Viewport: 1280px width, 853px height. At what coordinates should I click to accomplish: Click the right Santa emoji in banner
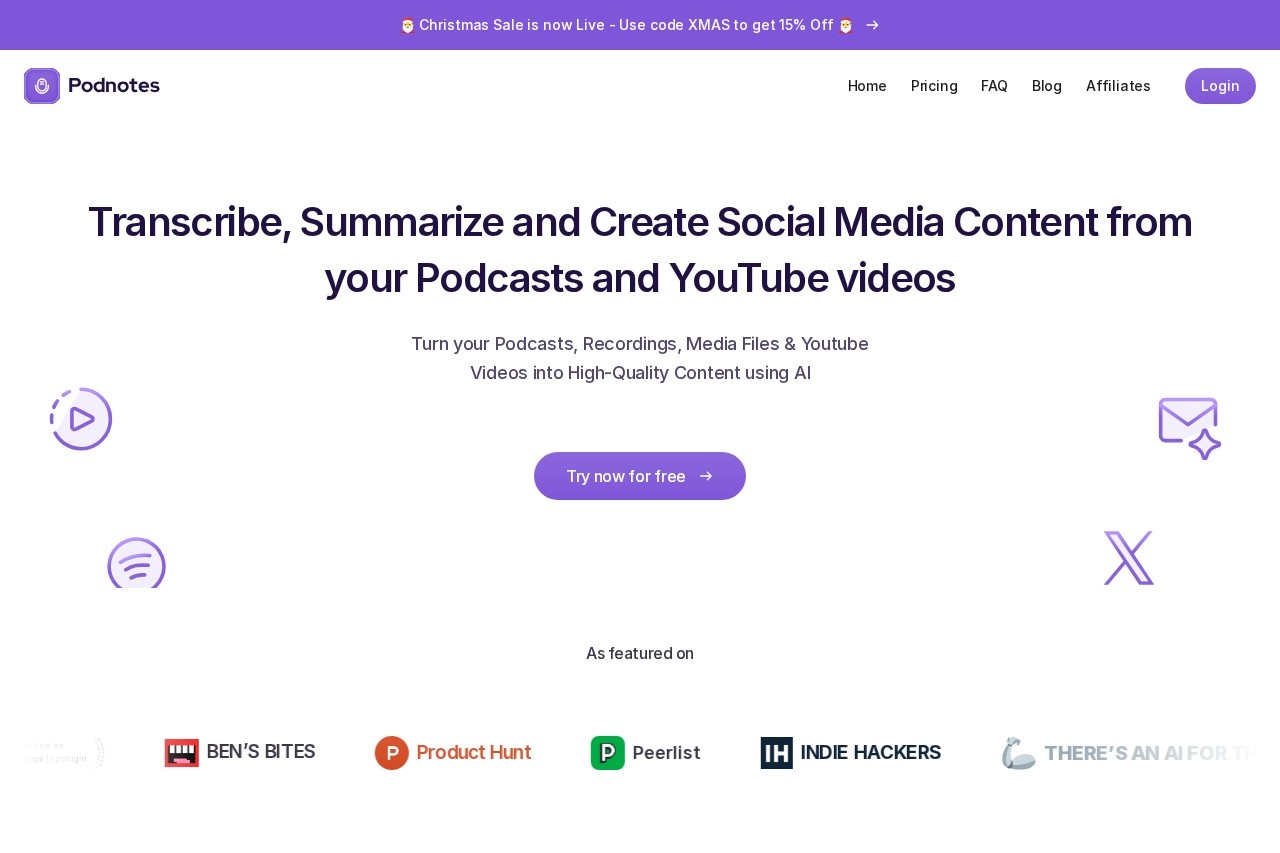[x=846, y=25]
